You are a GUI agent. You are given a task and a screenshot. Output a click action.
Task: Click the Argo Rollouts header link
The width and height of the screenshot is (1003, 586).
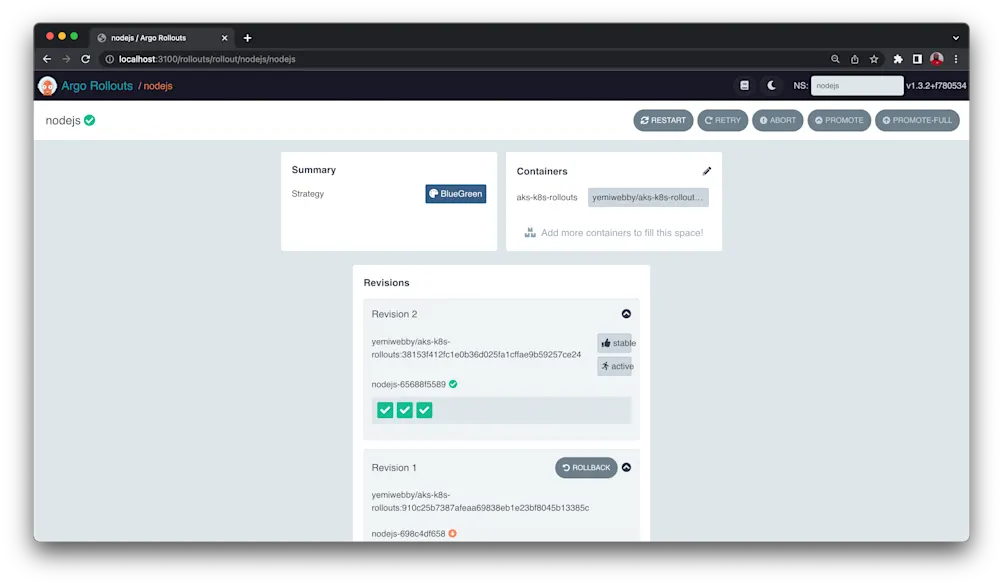(x=97, y=86)
